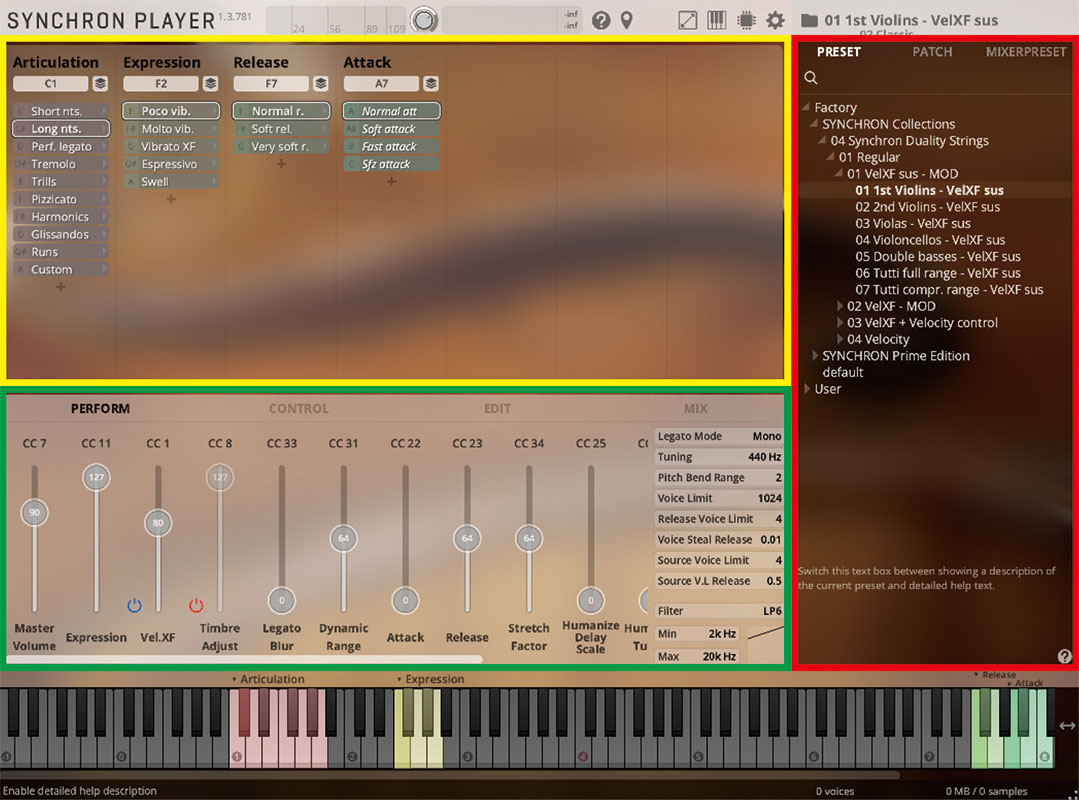Select Sfz attack option
The height and width of the screenshot is (800, 1079).
click(391, 164)
